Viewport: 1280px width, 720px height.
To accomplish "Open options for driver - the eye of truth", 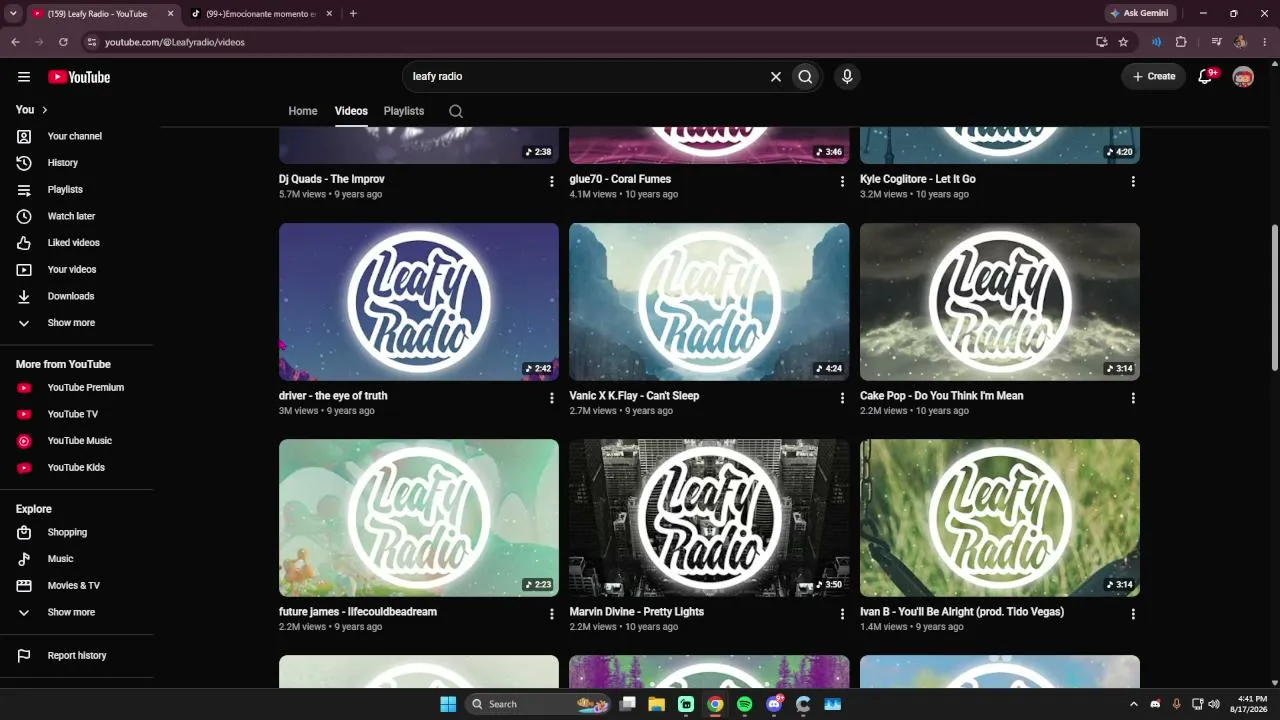I will [x=551, y=398].
